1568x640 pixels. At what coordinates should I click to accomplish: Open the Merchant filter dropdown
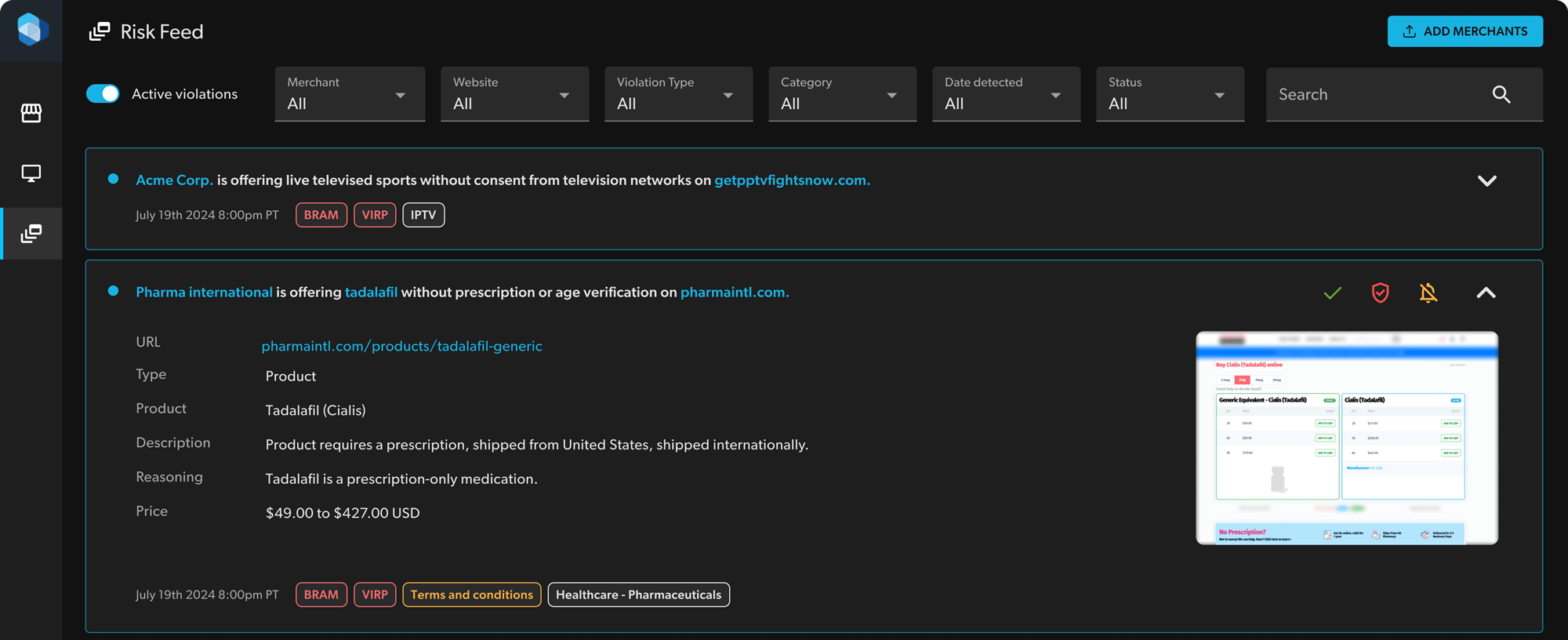pyautogui.click(x=350, y=94)
